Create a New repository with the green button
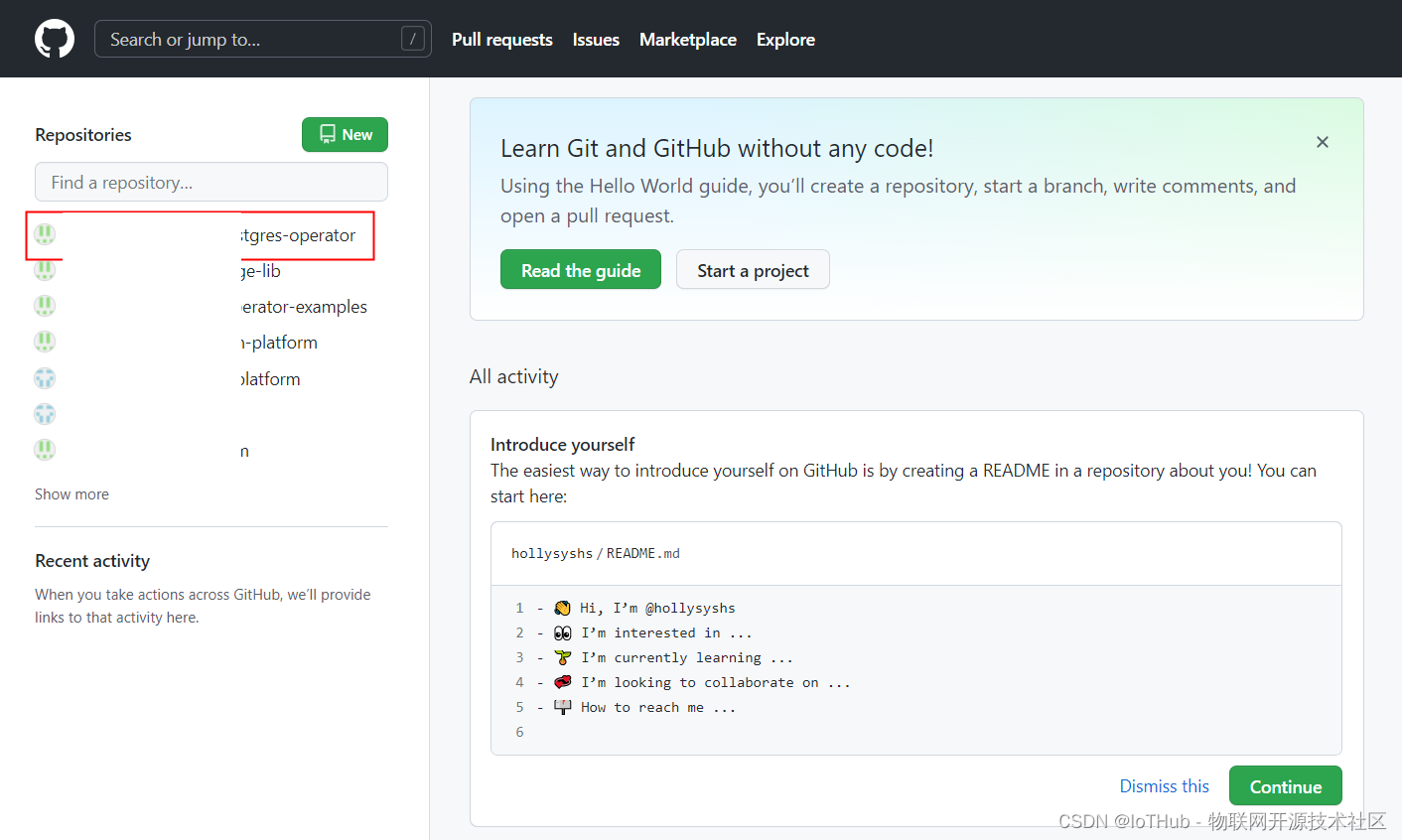The width and height of the screenshot is (1402, 840). pos(345,134)
